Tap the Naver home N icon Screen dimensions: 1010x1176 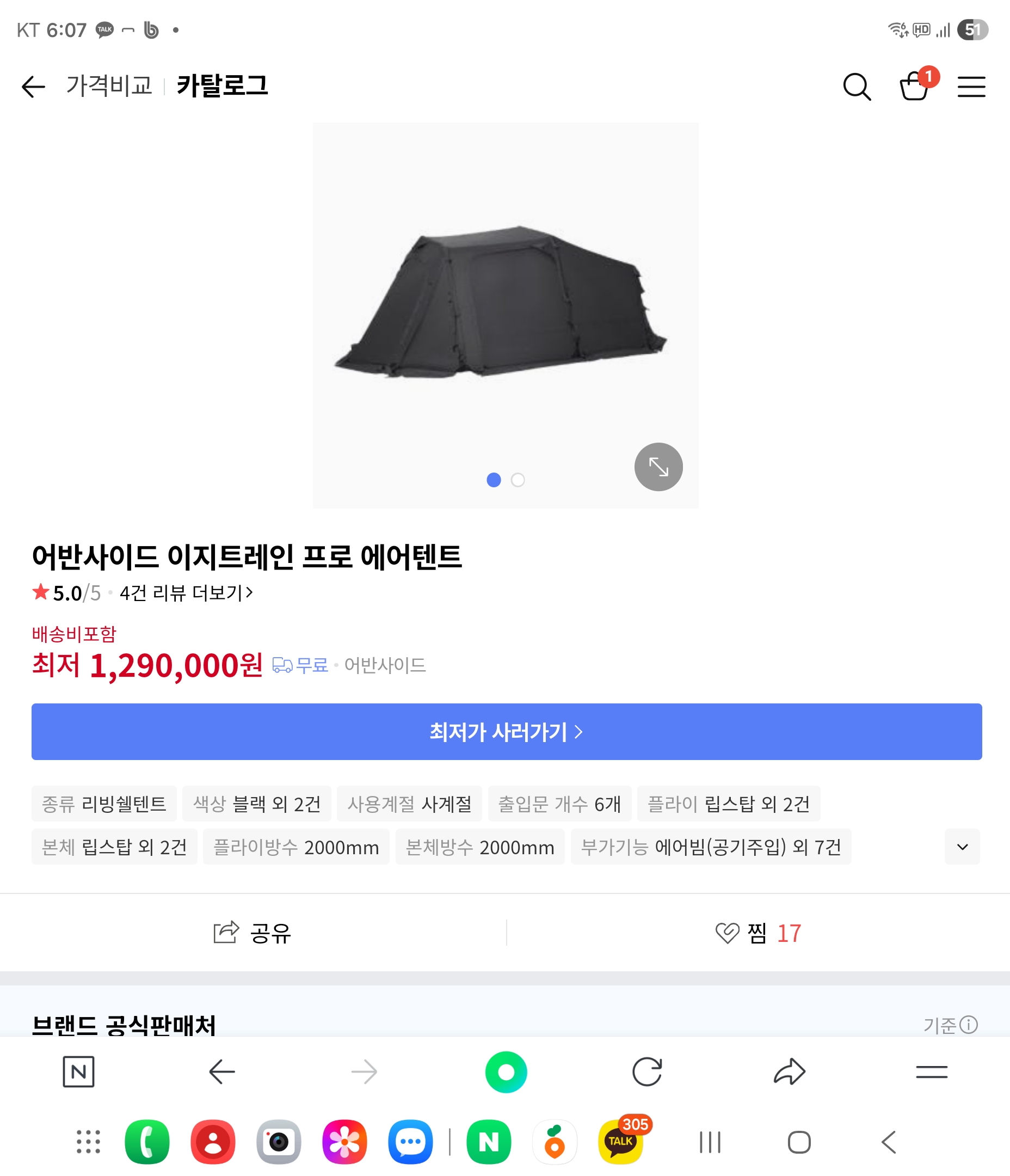78,1071
